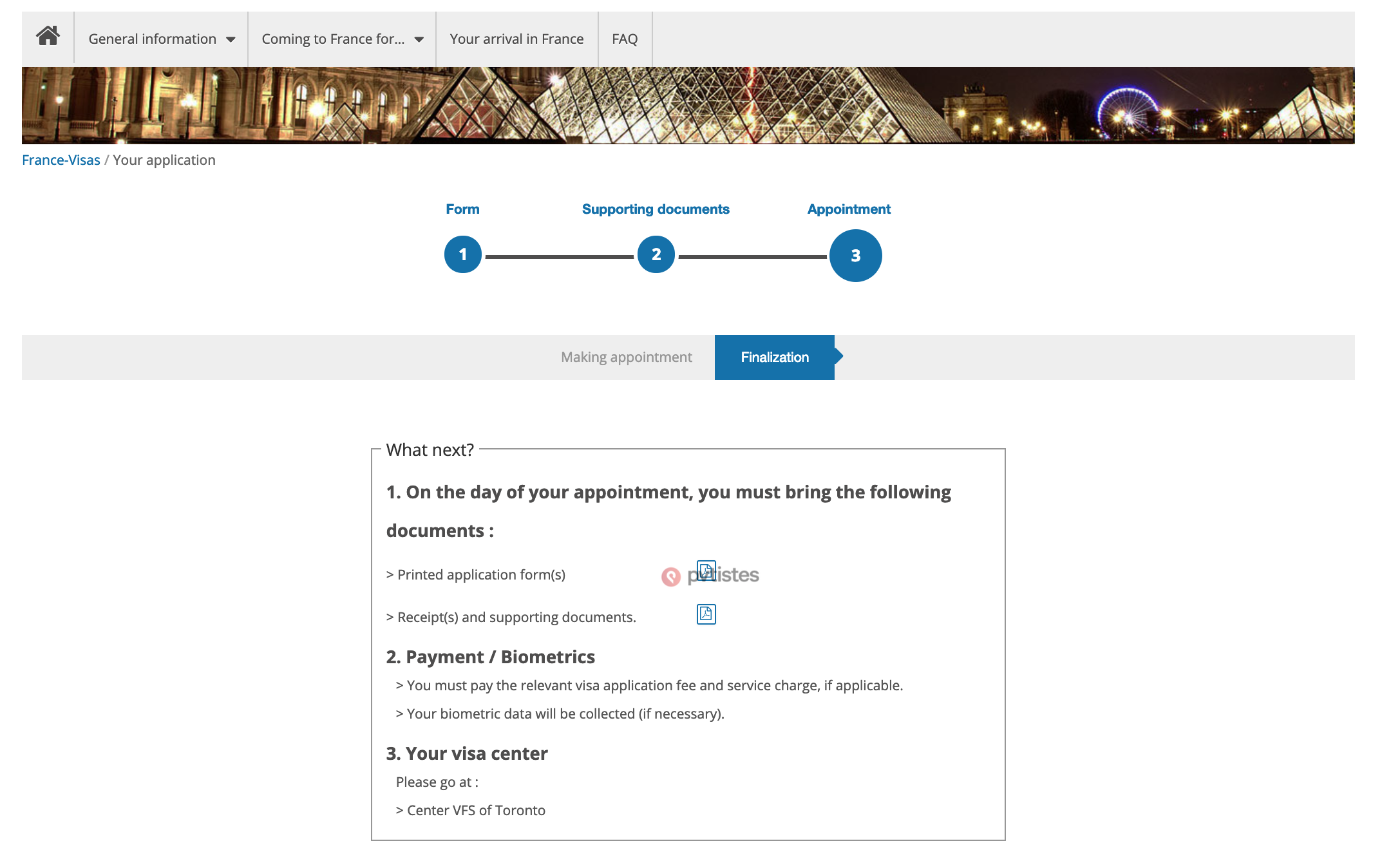Expand the General information dropdown arrow

click(231, 40)
